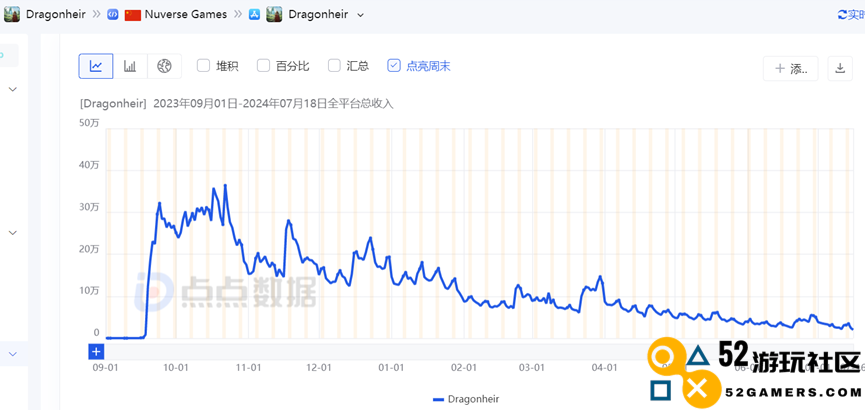Download the chart data with the download icon

click(x=840, y=68)
